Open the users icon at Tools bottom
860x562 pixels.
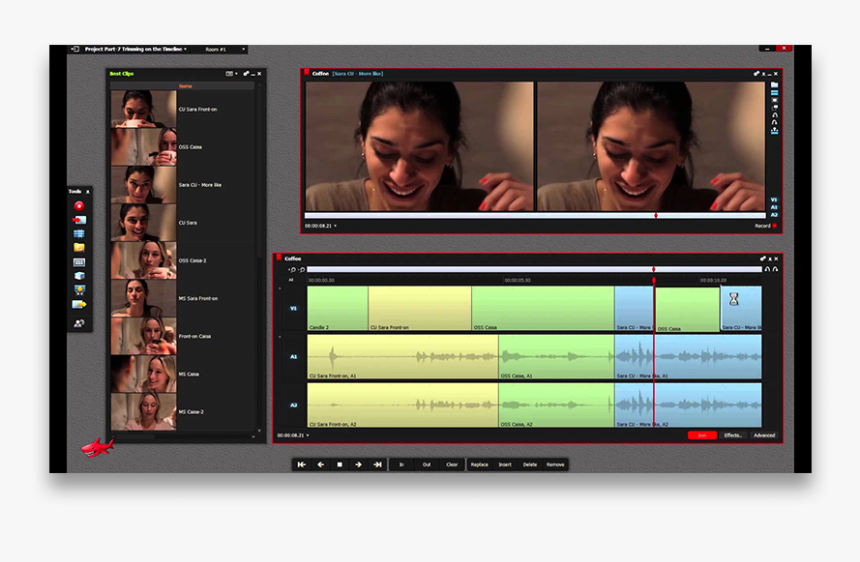79,323
